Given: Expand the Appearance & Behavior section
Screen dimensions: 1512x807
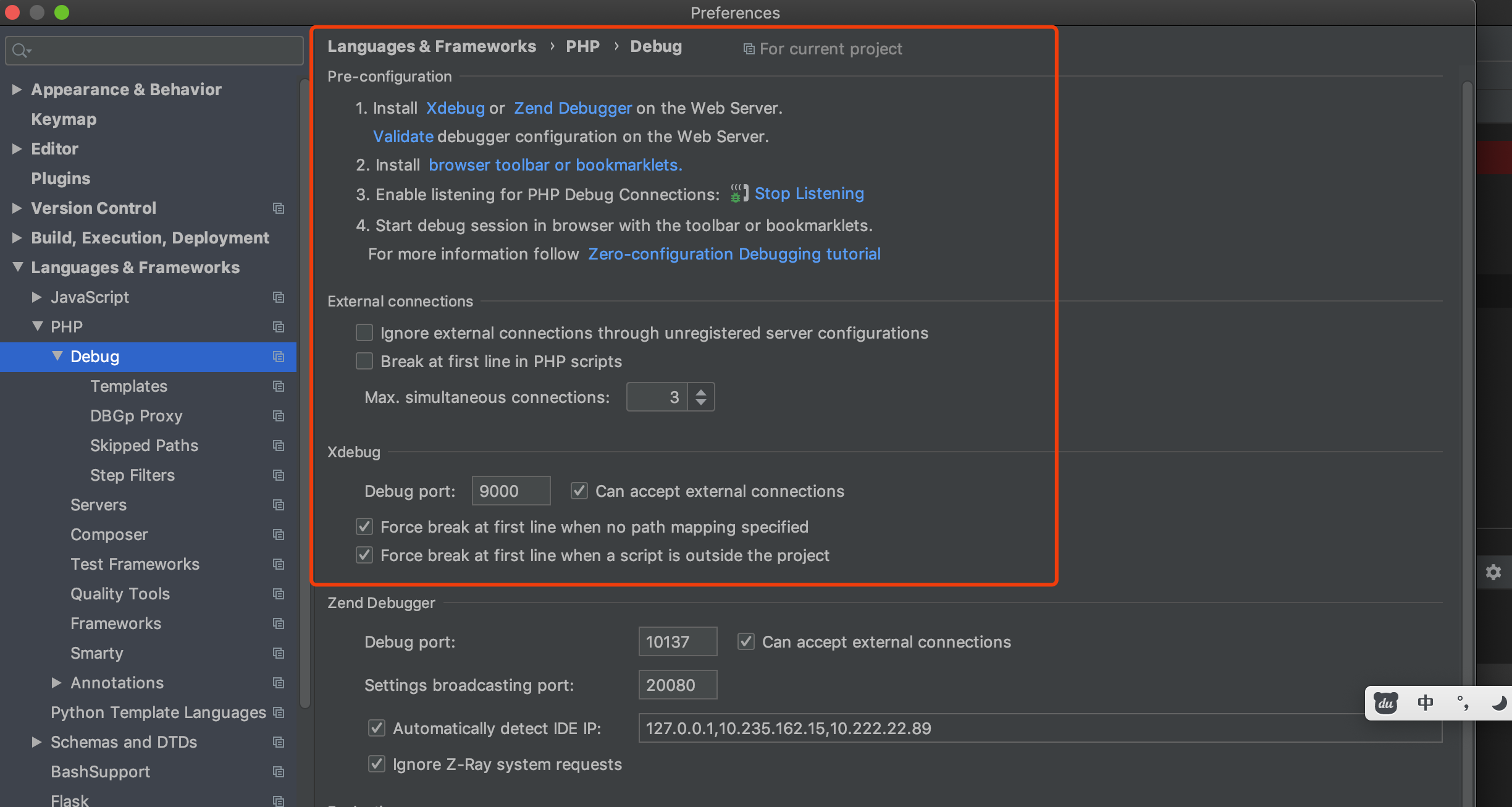Looking at the screenshot, I should point(17,90).
